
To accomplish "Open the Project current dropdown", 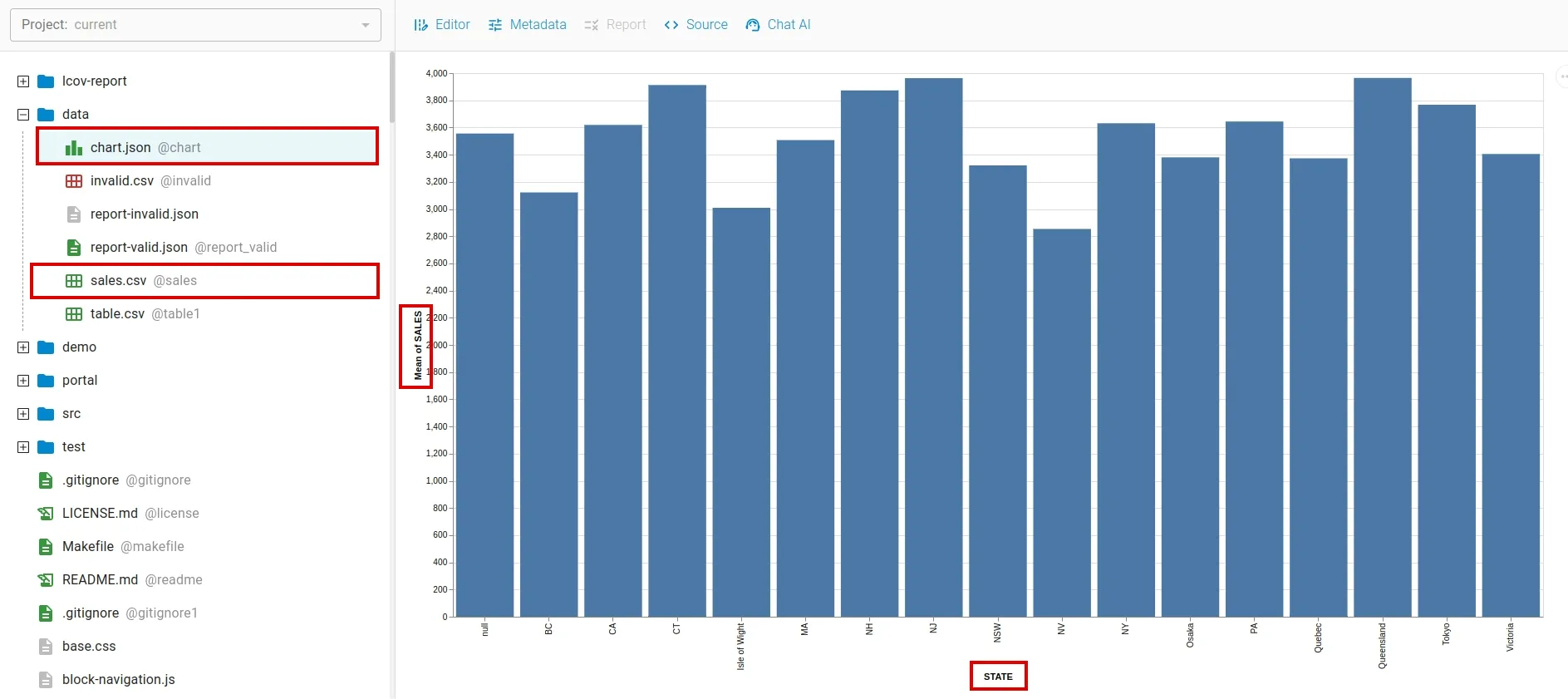I will coord(195,25).
